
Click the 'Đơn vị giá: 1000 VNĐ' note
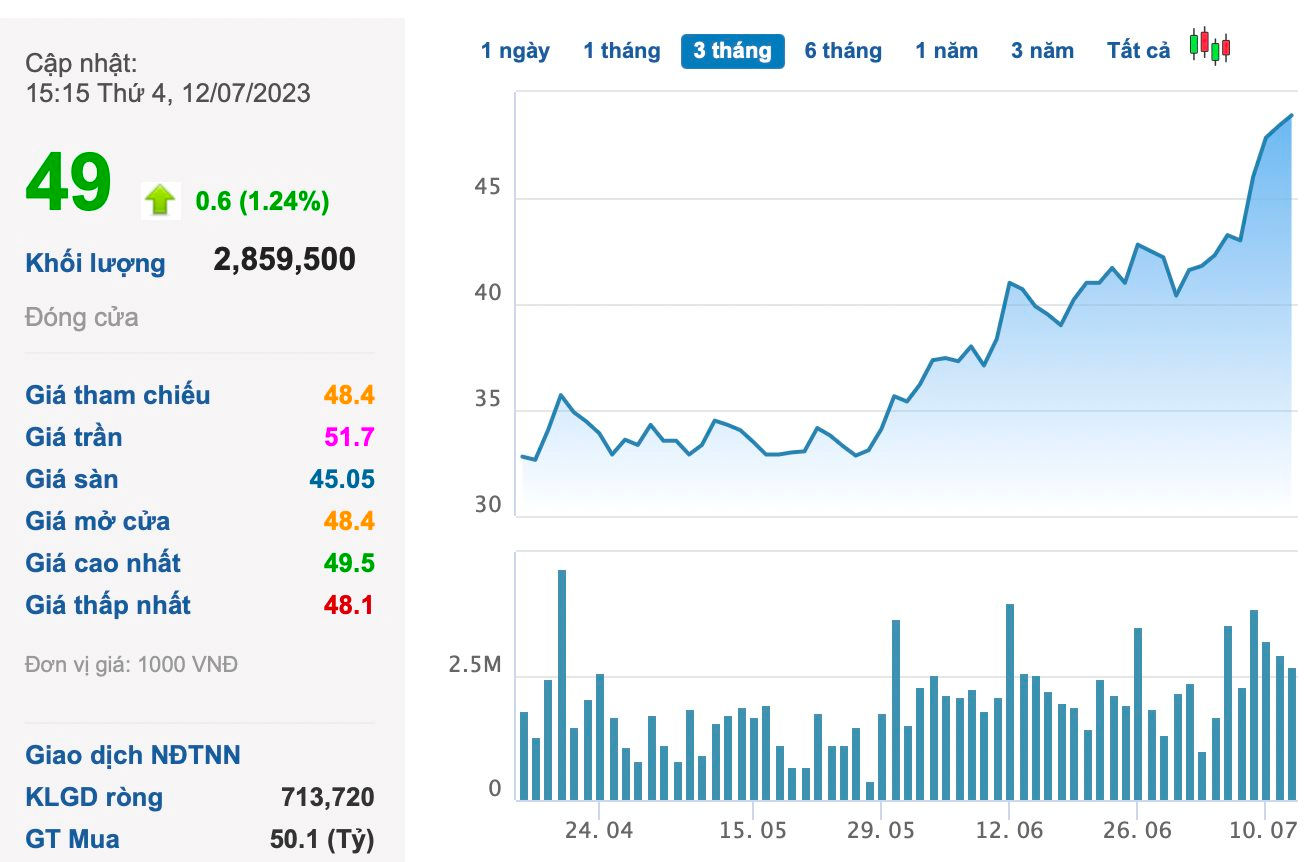pyautogui.click(x=131, y=664)
